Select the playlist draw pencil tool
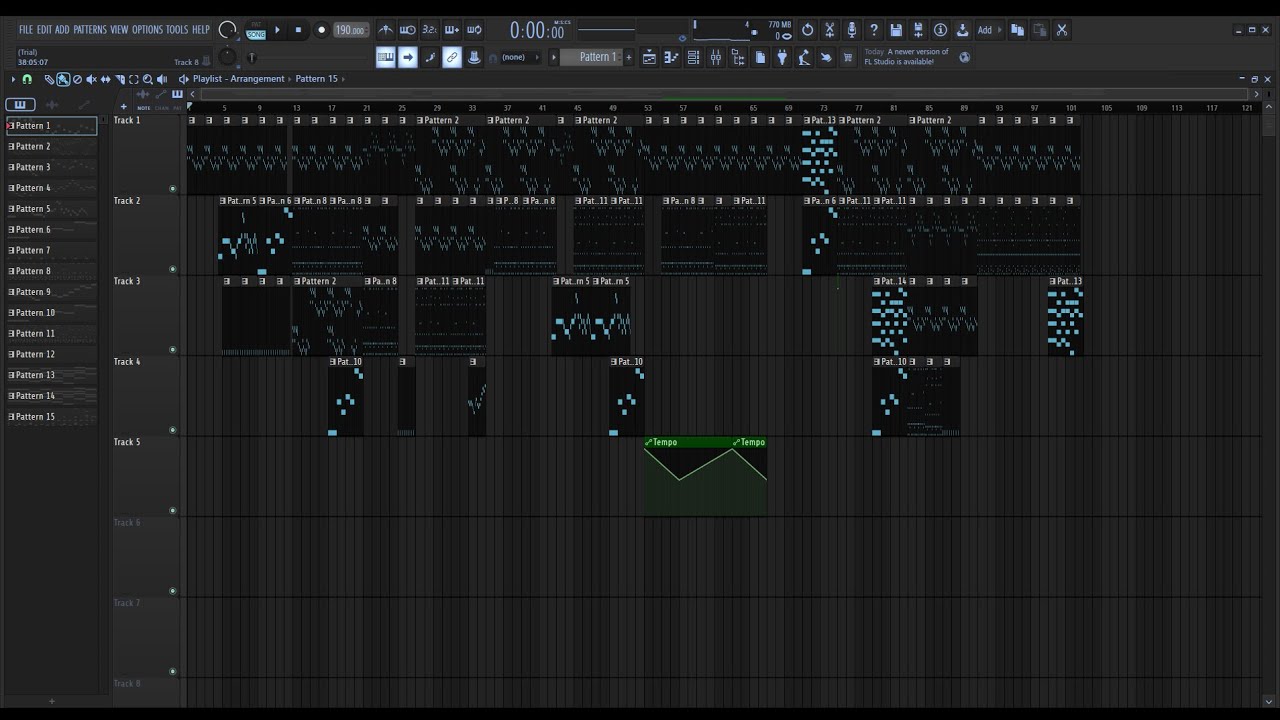Screen dimensions: 1280x720 pos(49,79)
